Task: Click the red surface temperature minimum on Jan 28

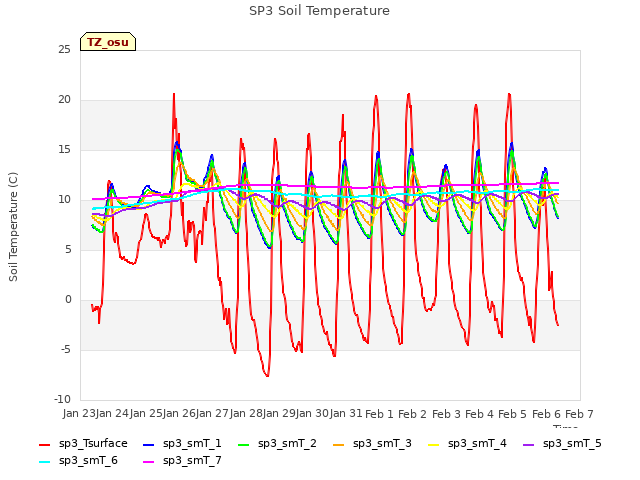Action: pyautogui.click(x=267, y=376)
